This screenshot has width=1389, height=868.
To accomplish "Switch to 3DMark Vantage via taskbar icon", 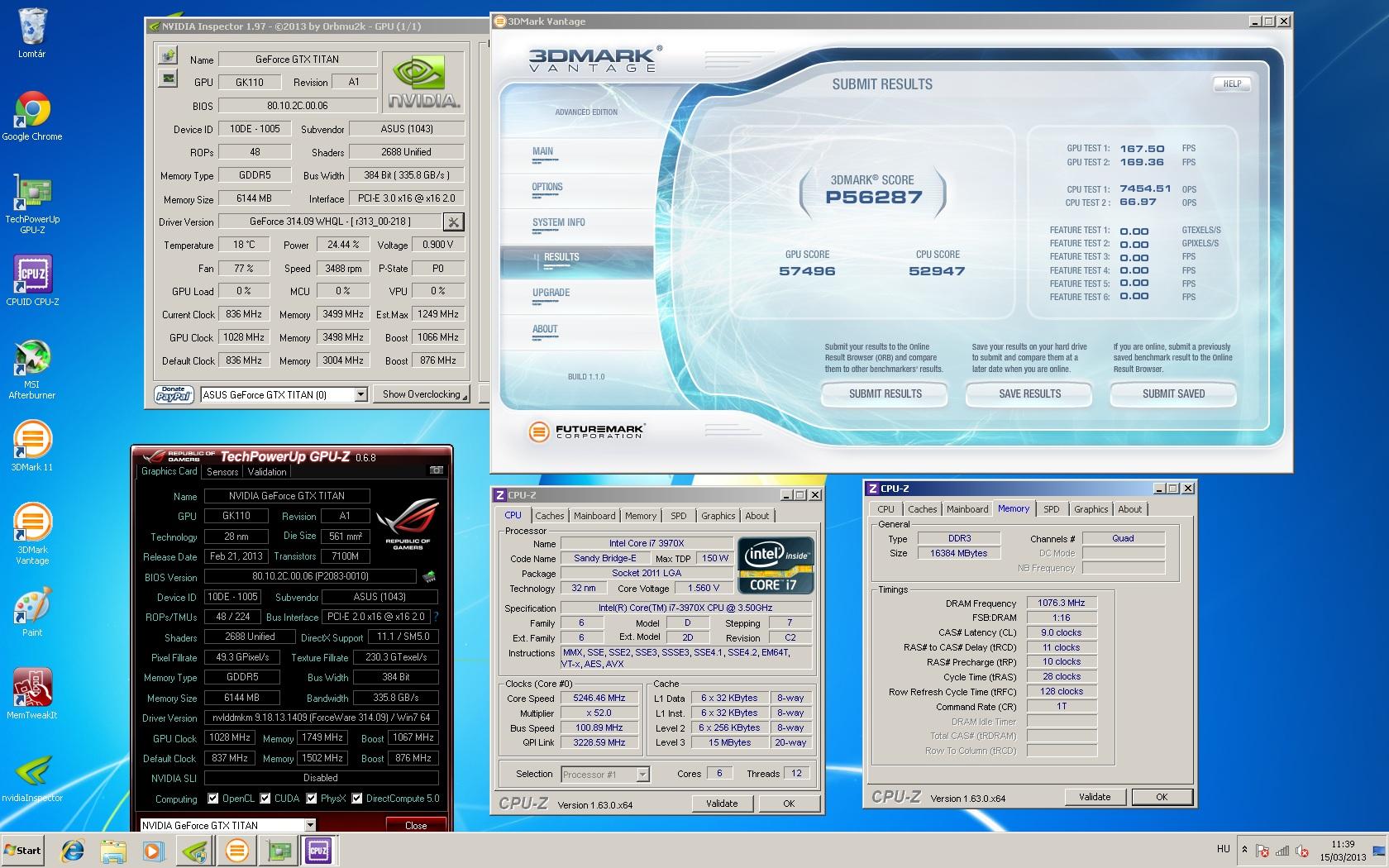I will (x=236, y=850).
